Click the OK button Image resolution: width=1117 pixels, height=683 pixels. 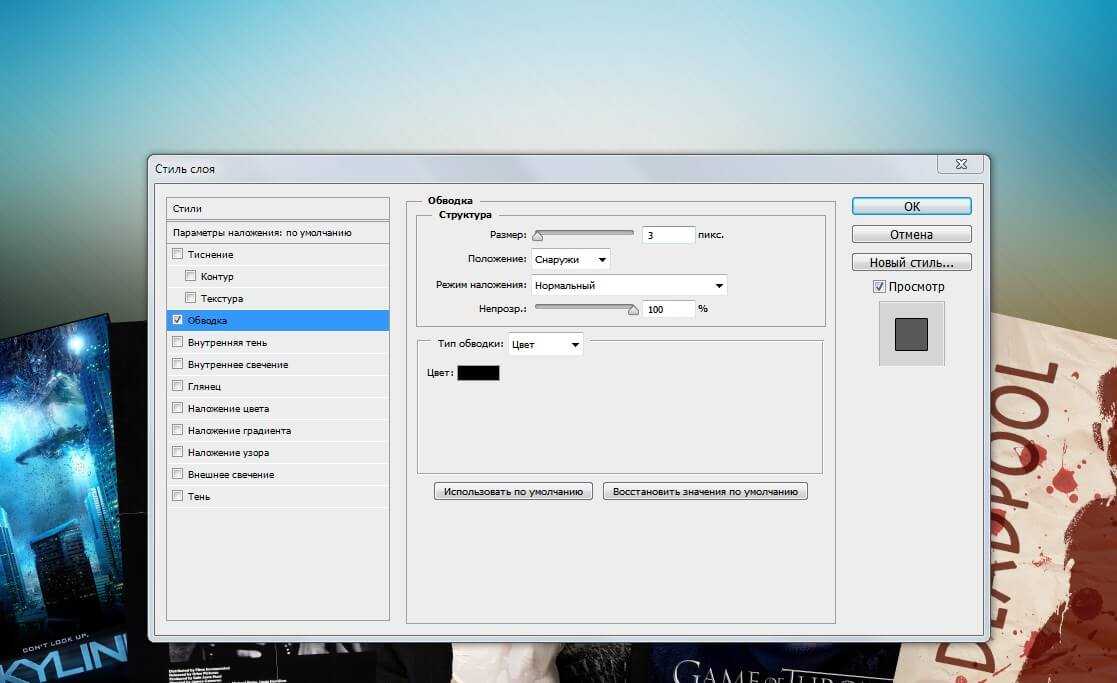pos(911,206)
